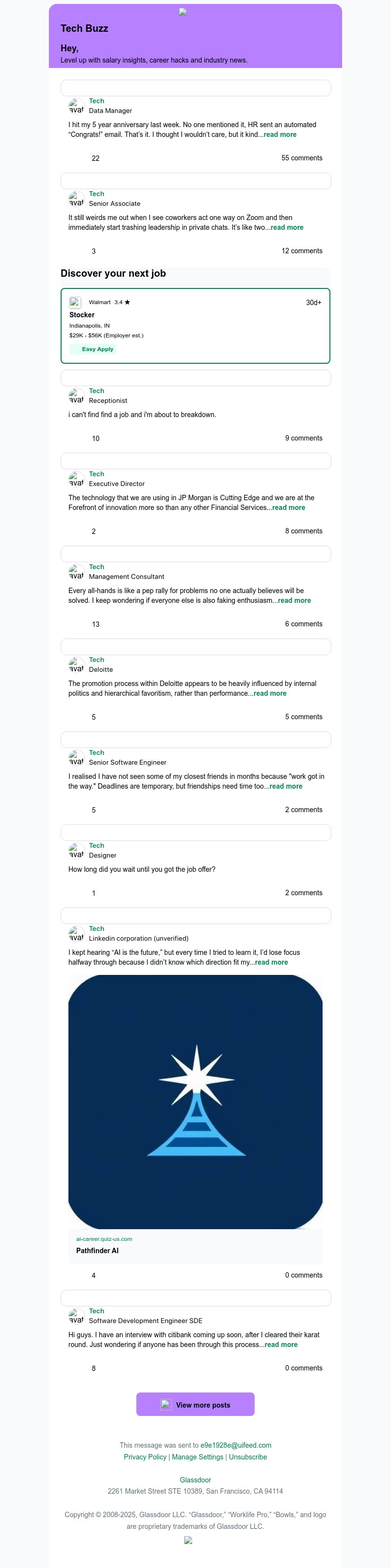Open the Pathfinder AI image preview
This screenshot has width=391, height=1568.
tap(195, 1102)
